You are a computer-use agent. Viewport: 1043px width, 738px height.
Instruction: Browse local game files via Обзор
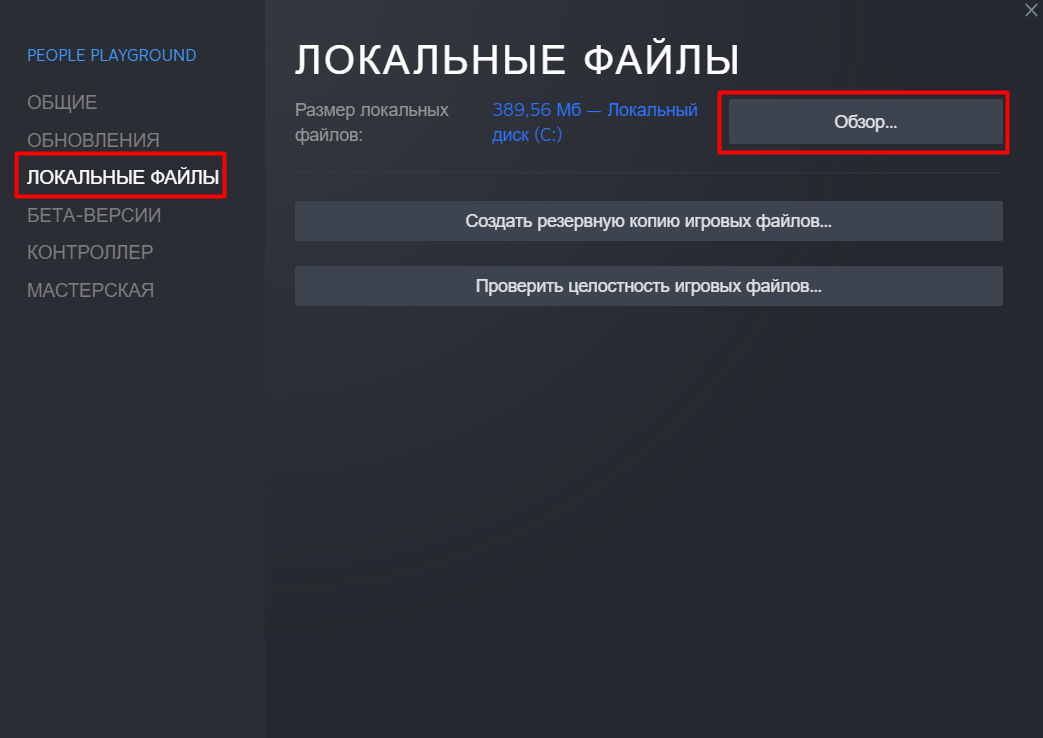[865, 122]
